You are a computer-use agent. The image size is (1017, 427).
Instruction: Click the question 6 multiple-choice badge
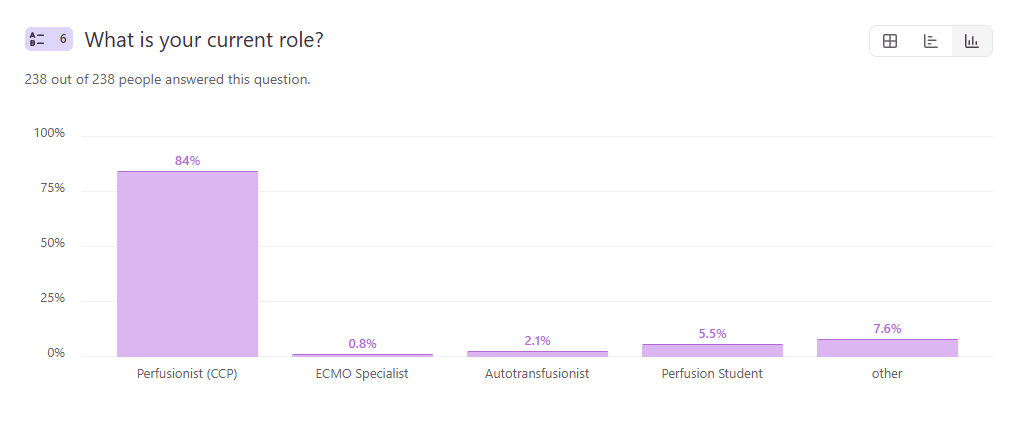click(x=48, y=40)
